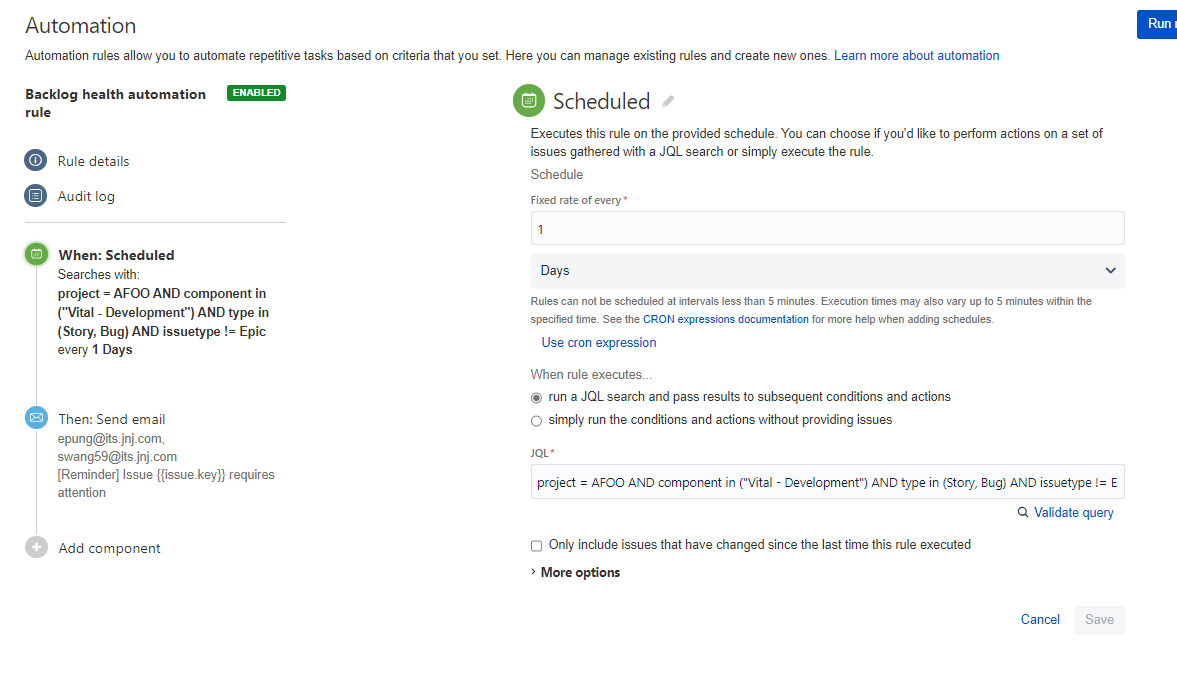Screen dimensions: 1177x677
Task: Click the green Scheduled trigger calendar icon in sidebar
Action: 36,254
